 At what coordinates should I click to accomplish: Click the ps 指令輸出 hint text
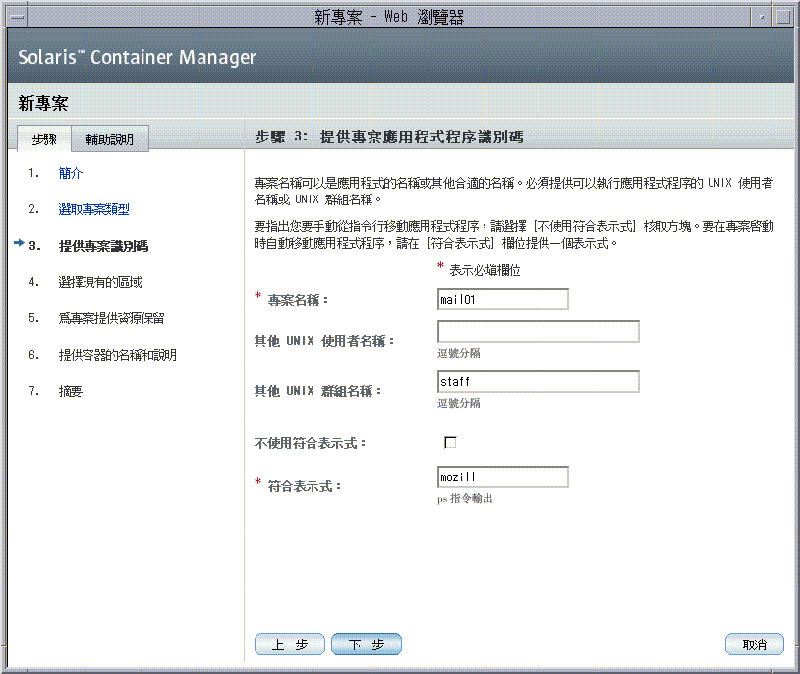coord(465,498)
